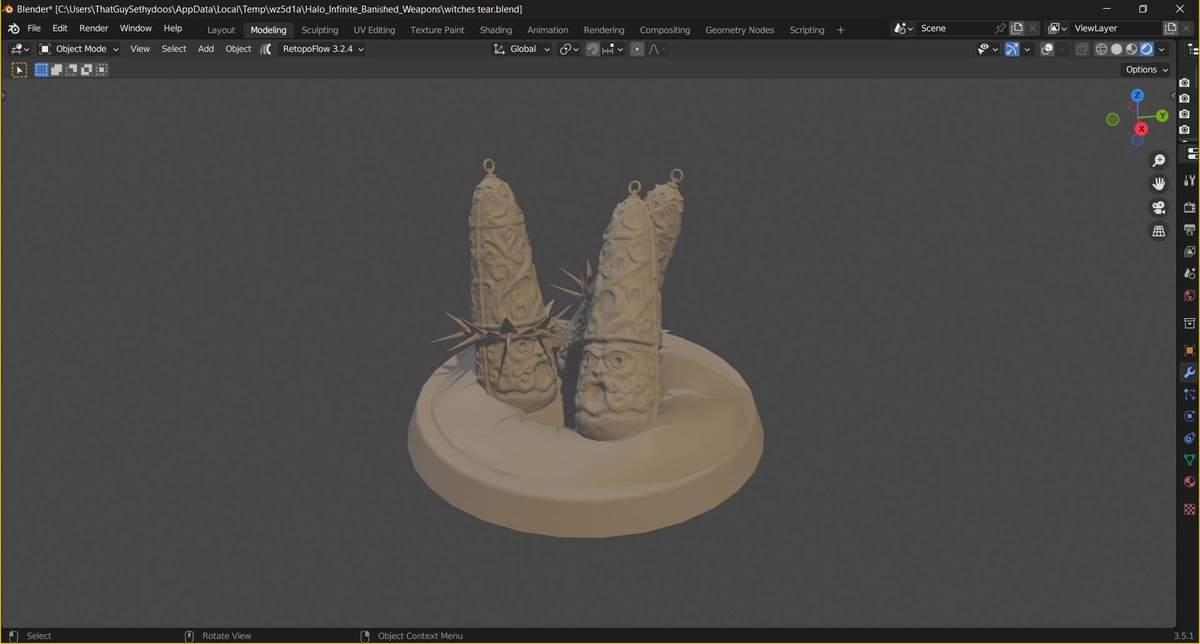Click the RetopoFlow logo icon

coord(266,49)
